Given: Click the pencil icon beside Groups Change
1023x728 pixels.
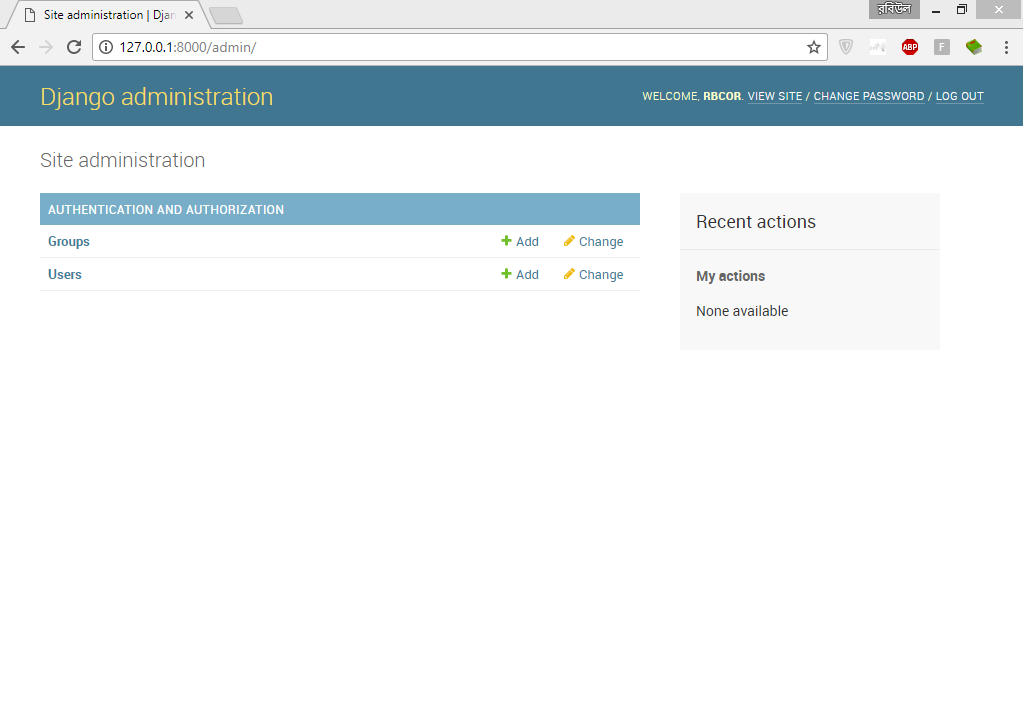Looking at the screenshot, I should pyautogui.click(x=569, y=241).
